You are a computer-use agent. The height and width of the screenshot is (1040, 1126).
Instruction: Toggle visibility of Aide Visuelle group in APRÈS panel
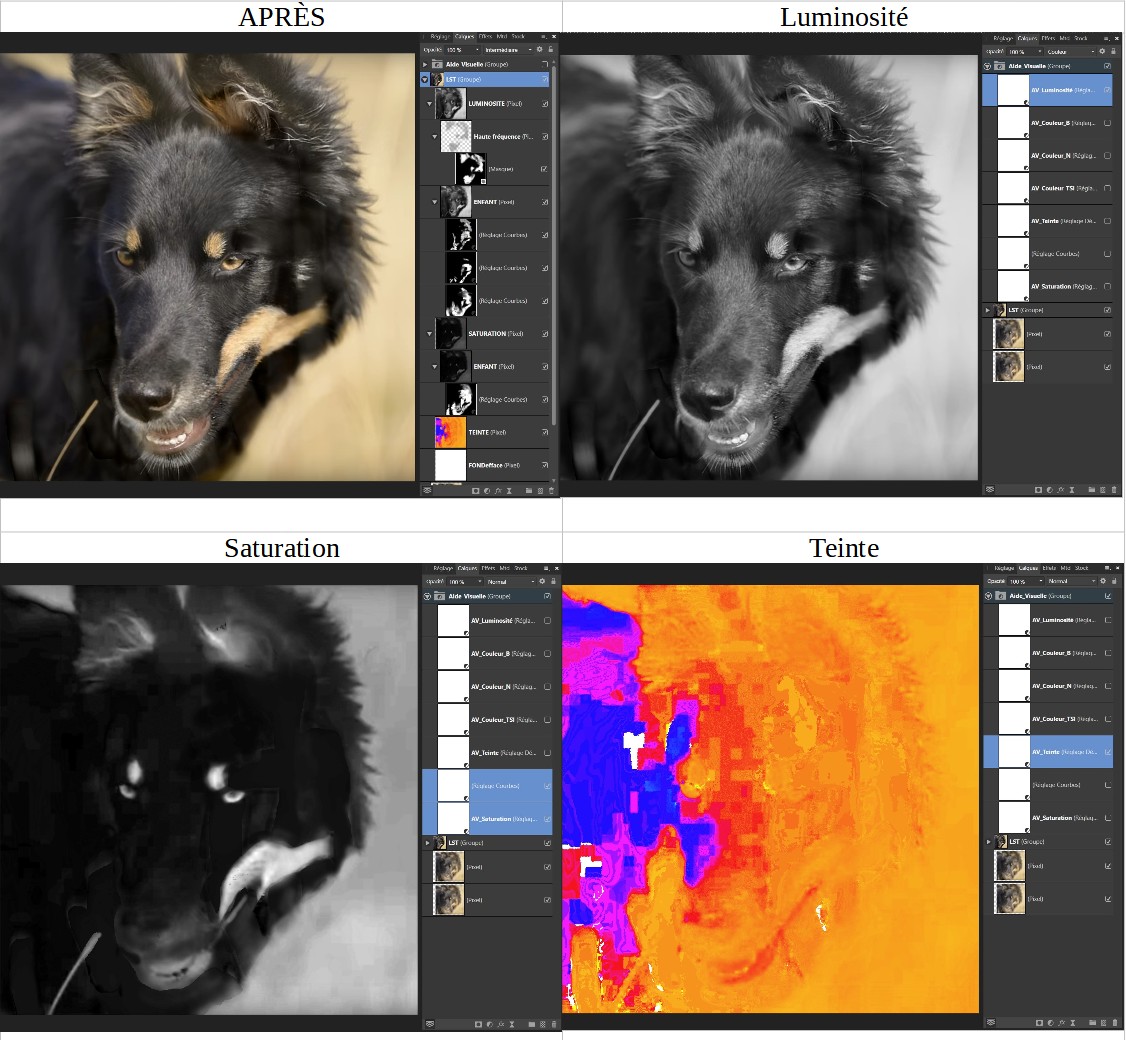tap(545, 64)
